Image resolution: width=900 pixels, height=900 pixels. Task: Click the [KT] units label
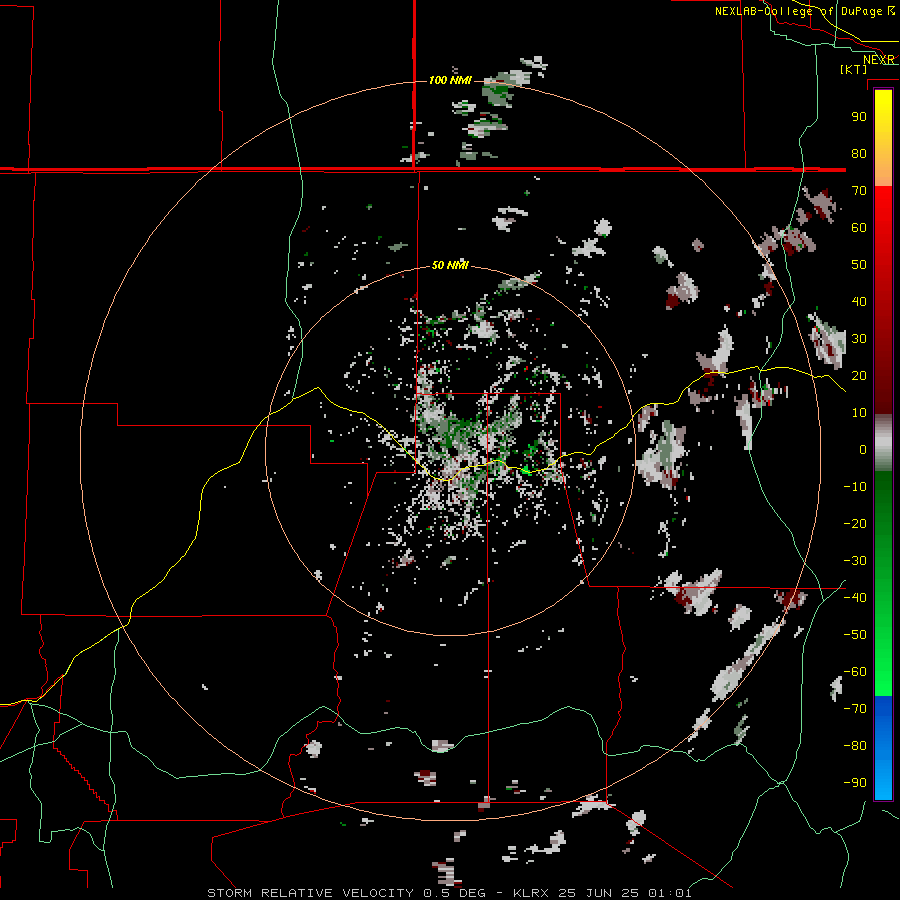[853, 69]
